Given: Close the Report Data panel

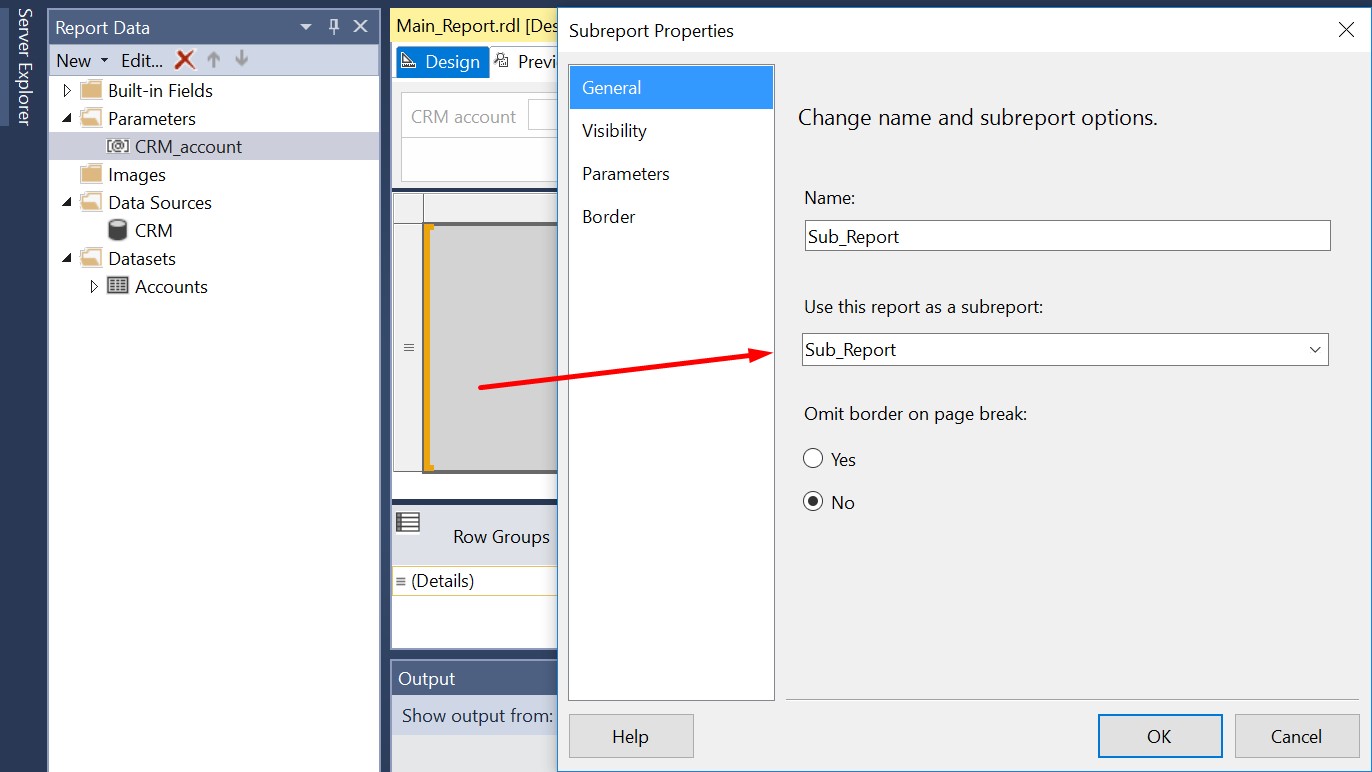Looking at the screenshot, I should pos(361,27).
